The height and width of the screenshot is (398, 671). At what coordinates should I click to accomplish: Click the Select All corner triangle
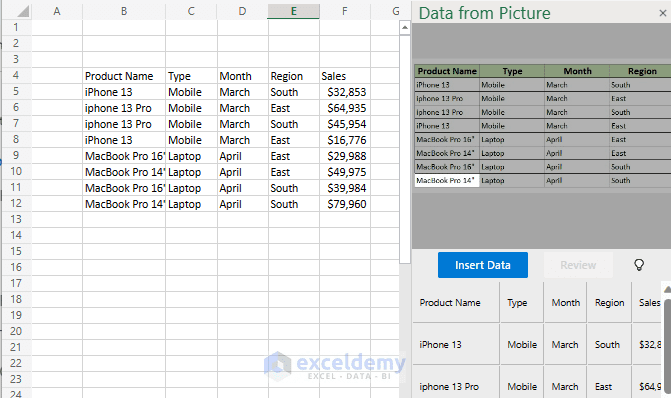22,11
